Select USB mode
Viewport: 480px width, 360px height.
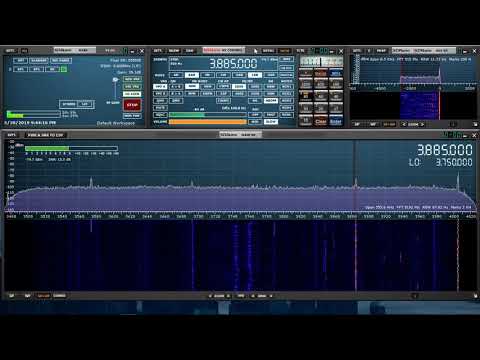271,75
